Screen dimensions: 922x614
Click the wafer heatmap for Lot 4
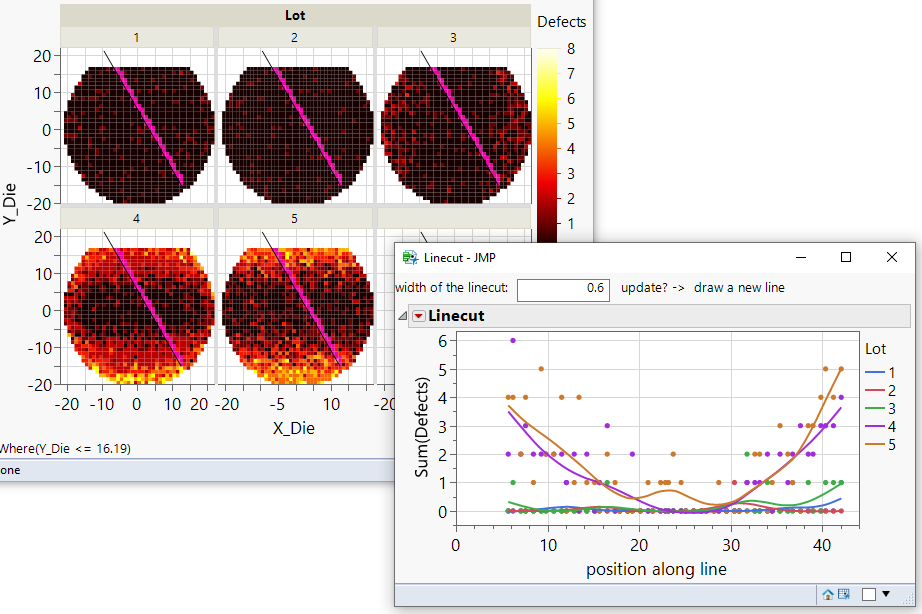click(x=138, y=316)
